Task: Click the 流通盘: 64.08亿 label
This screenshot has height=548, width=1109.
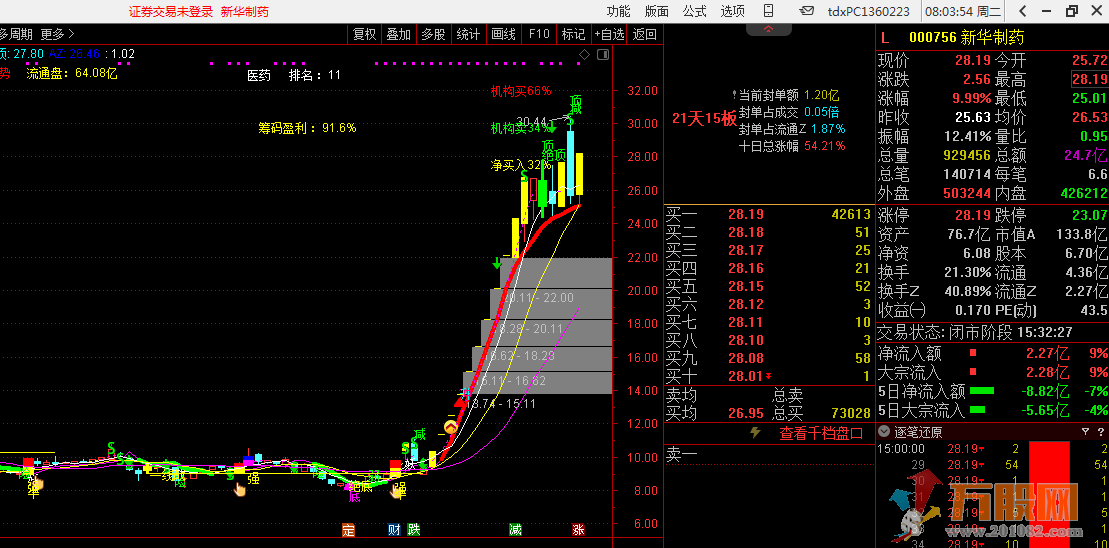Action: [x=71, y=73]
